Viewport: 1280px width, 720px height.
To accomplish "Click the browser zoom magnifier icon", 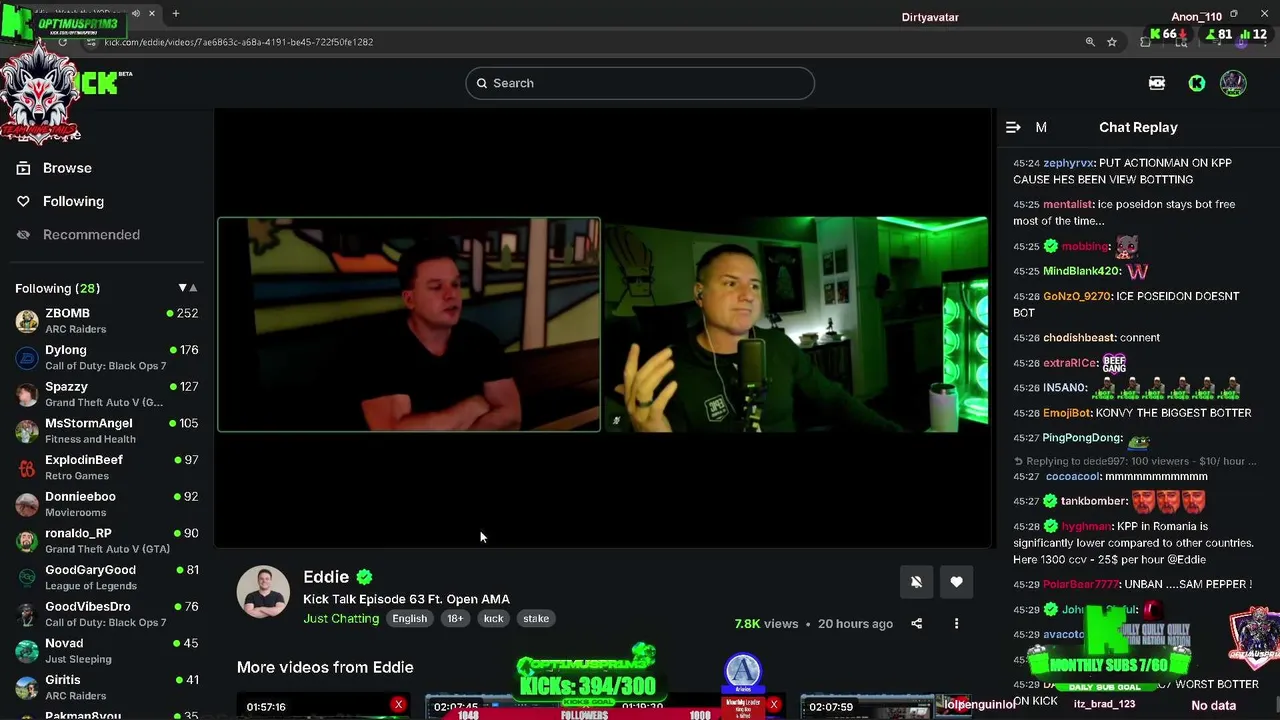I will point(1090,42).
